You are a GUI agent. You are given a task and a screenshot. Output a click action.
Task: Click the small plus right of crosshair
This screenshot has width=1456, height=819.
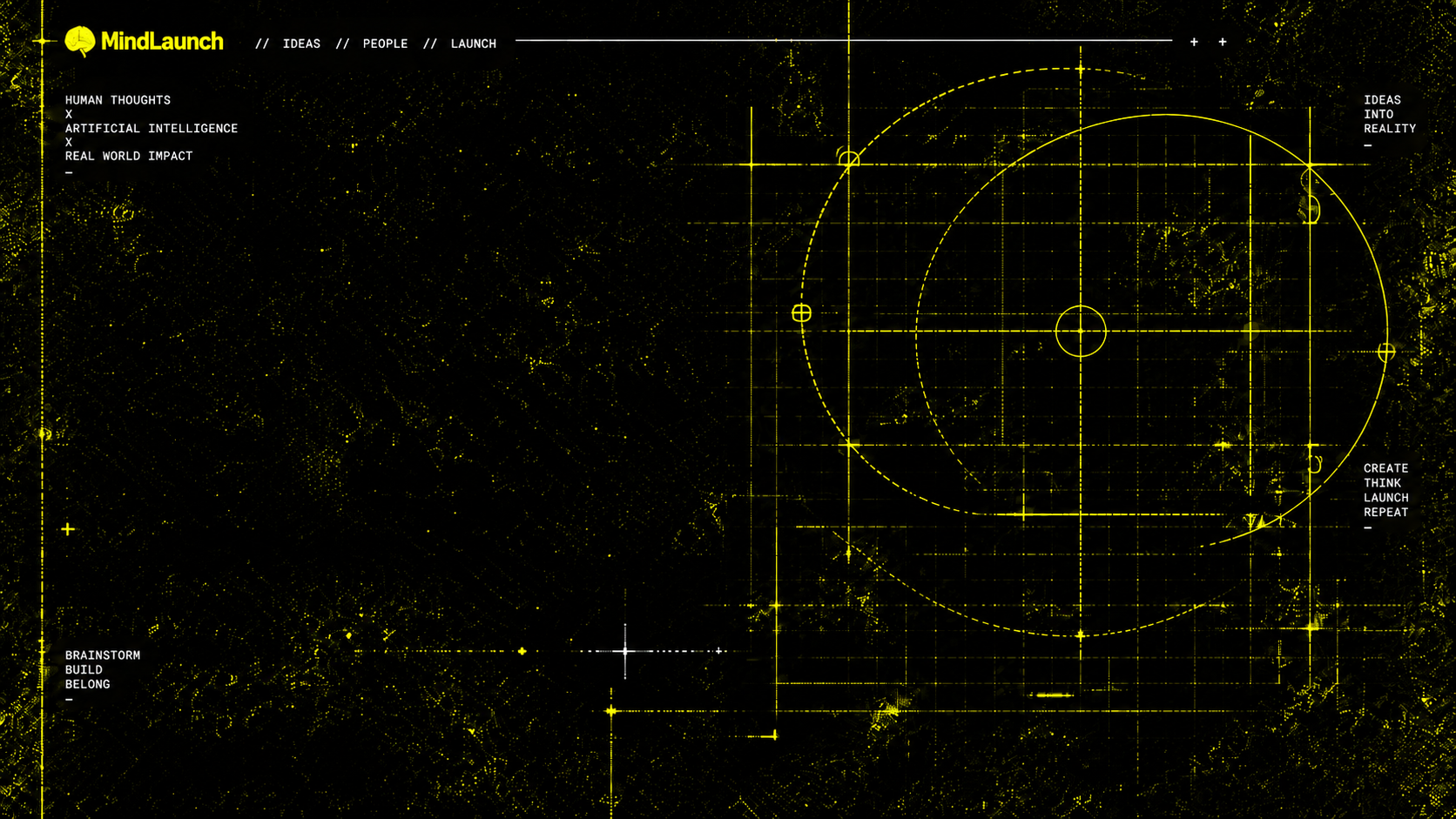point(719,651)
